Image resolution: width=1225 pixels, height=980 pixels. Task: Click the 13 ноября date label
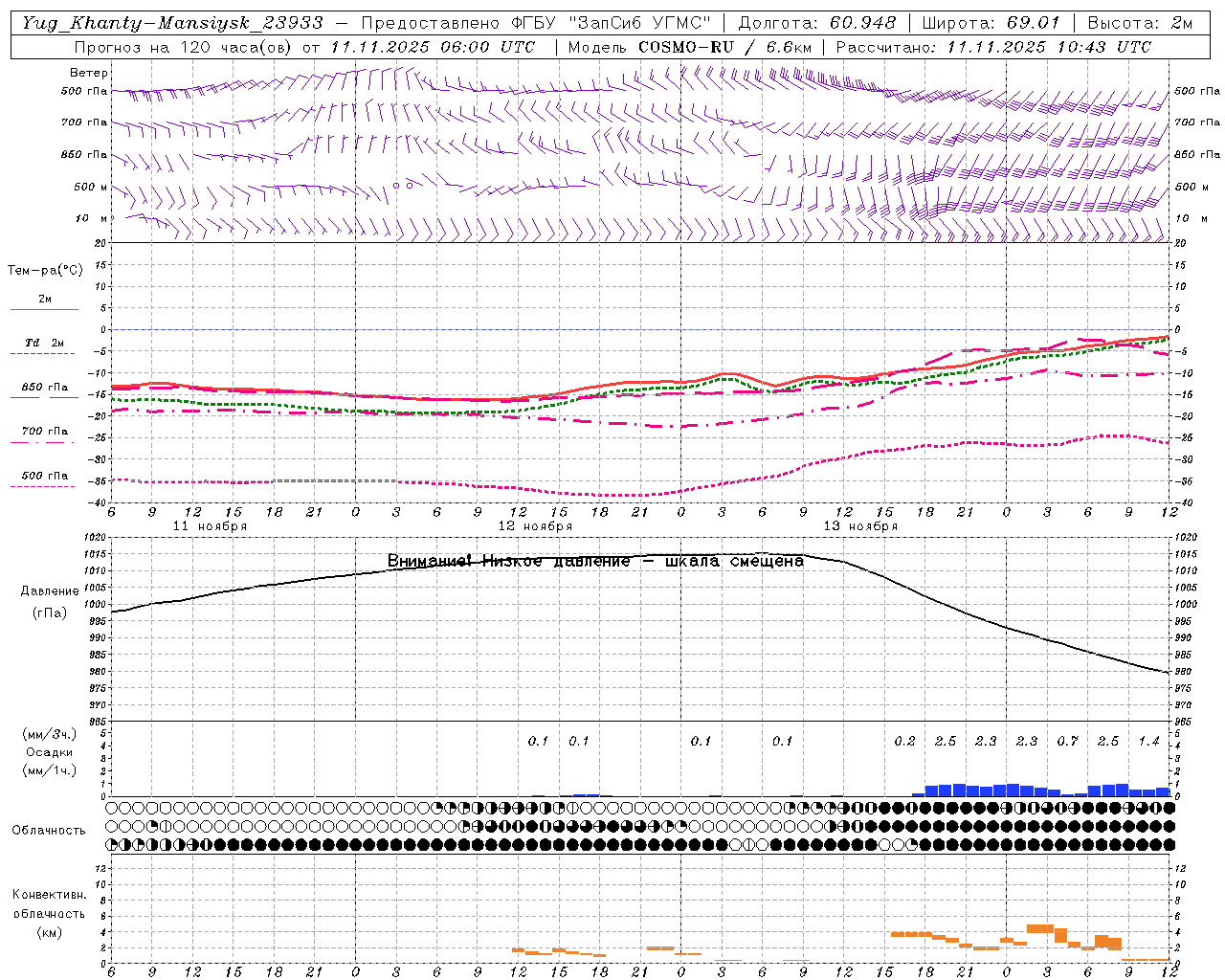click(x=860, y=526)
